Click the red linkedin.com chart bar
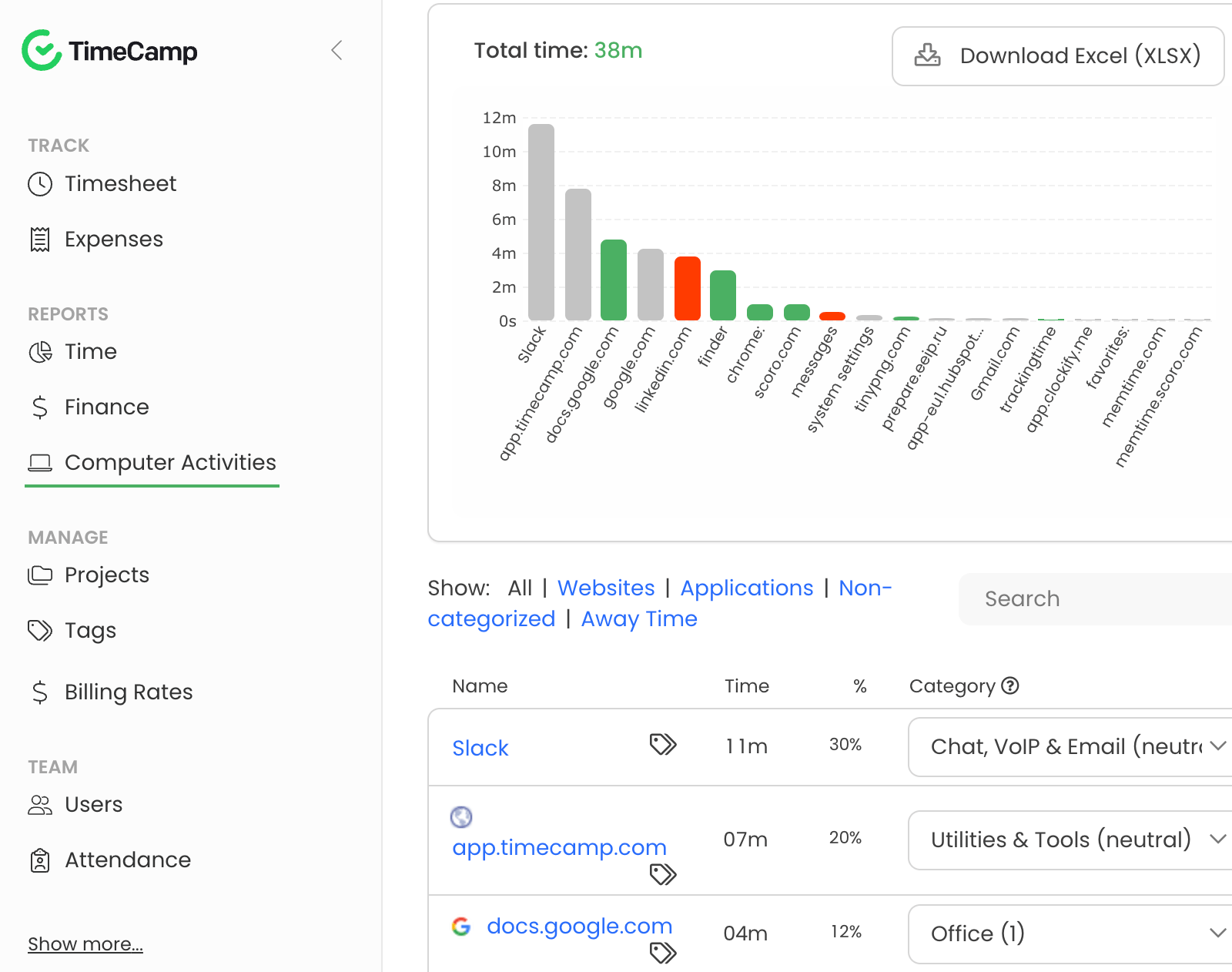Image resolution: width=1232 pixels, height=972 pixels. click(x=688, y=289)
